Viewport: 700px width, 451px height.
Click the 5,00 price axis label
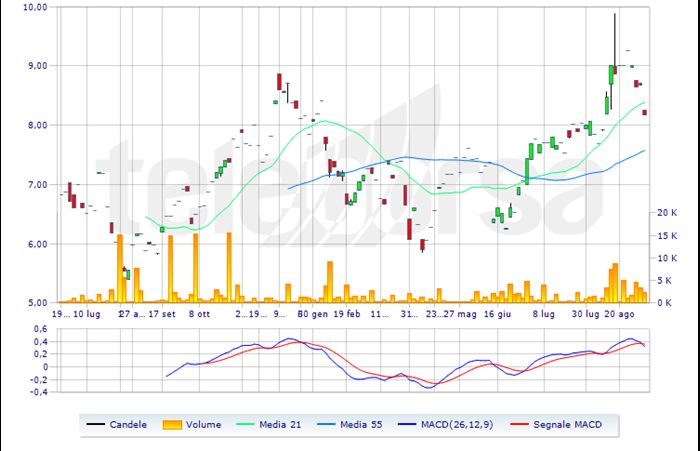coord(38,303)
